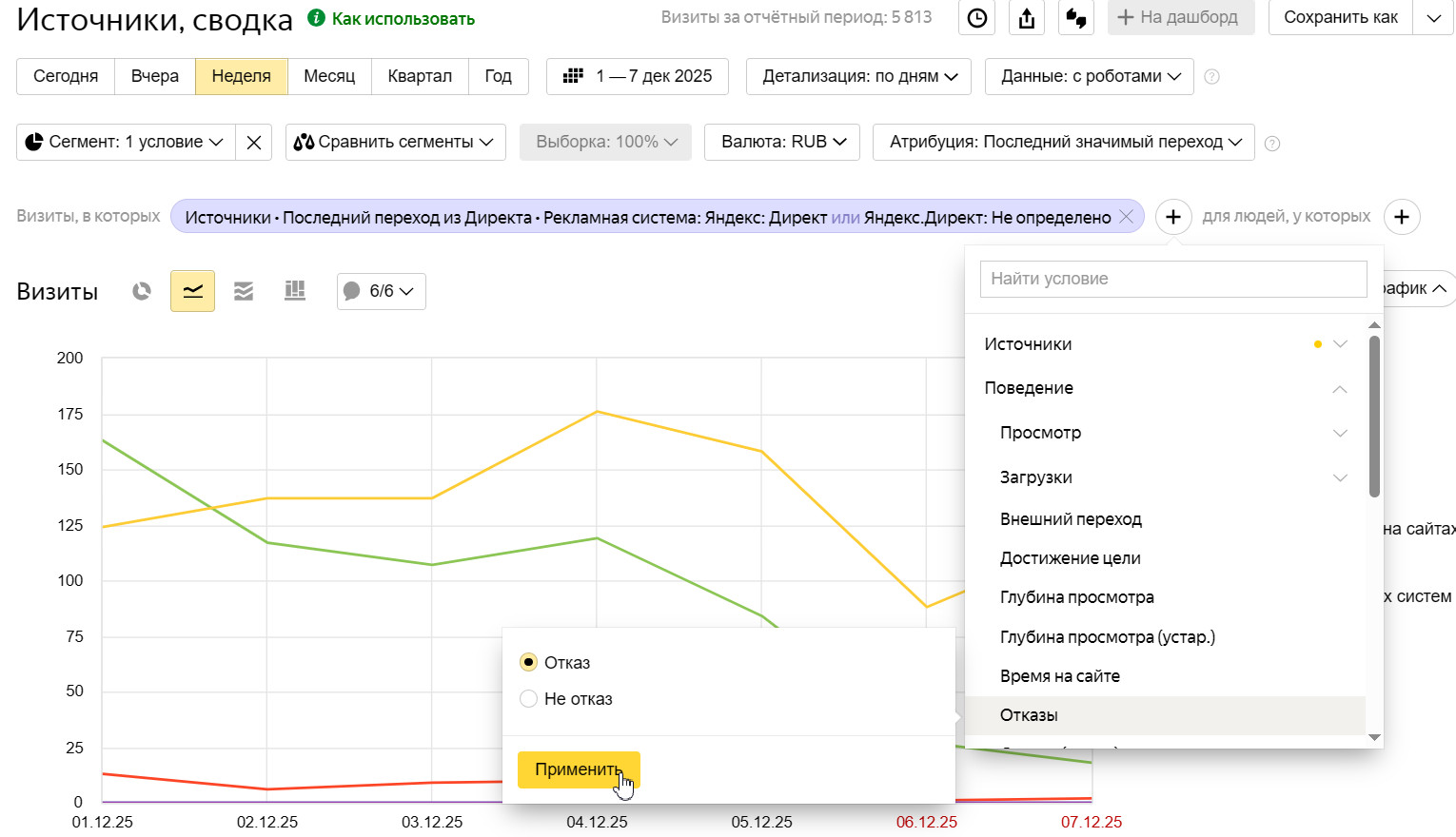The height and width of the screenshot is (837, 1456).
Task: Switch chart to column bars view
Action: pyautogui.click(x=295, y=291)
